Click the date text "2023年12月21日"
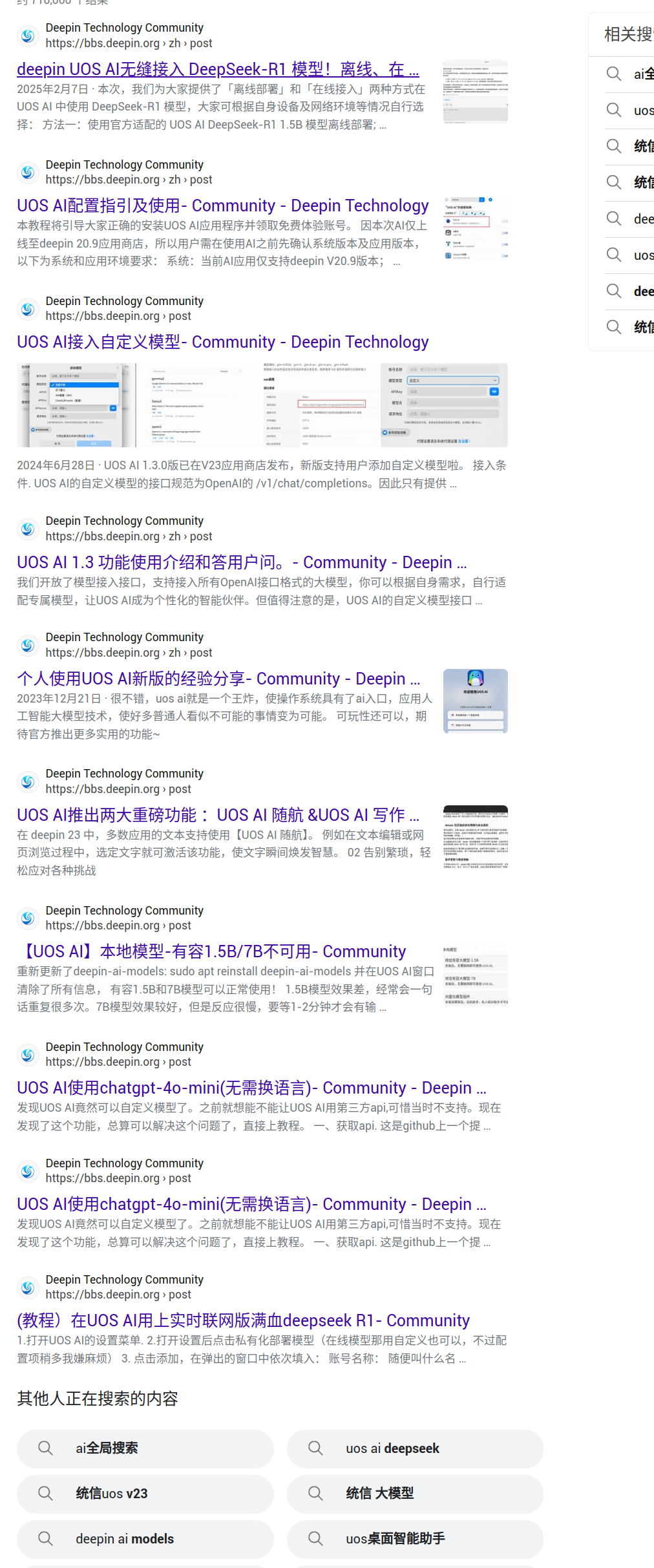 tap(59, 699)
